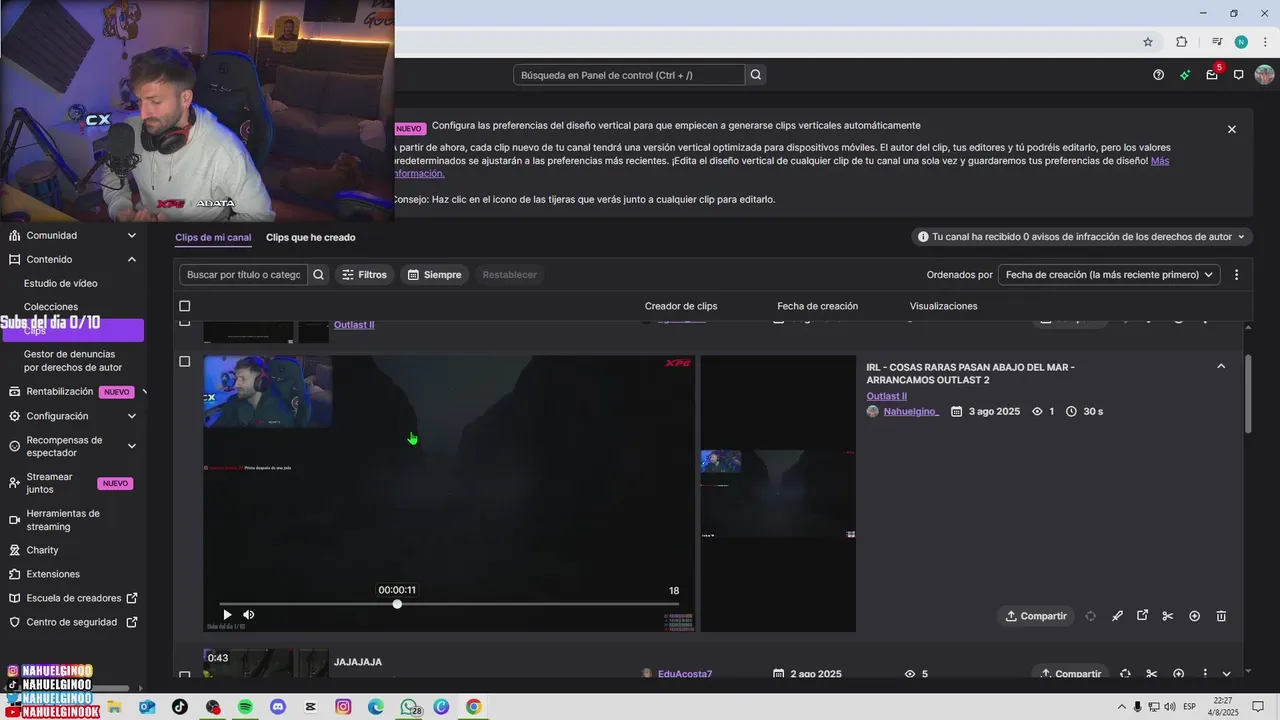
Task: Open the sort order Fecha de creación dropdown
Action: (x=1109, y=275)
